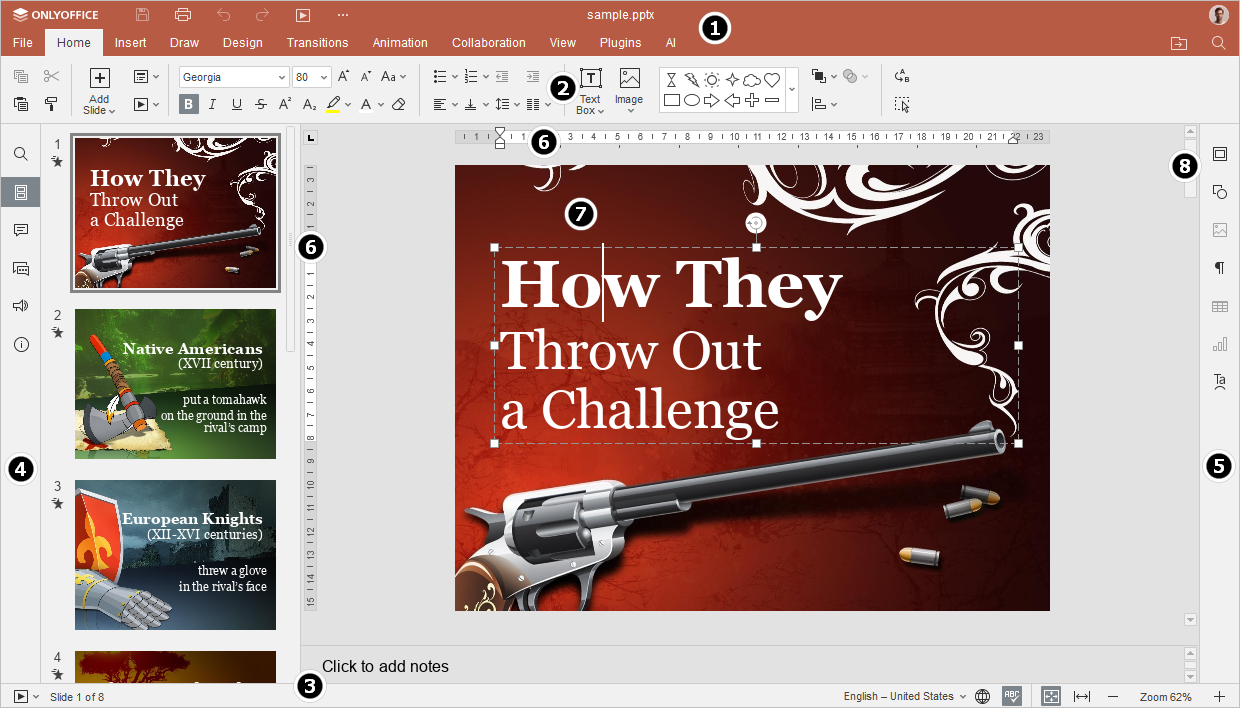1240x708 pixels.
Task: Open Table settings in the right sidebar
Action: pyautogui.click(x=1220, y=306)
